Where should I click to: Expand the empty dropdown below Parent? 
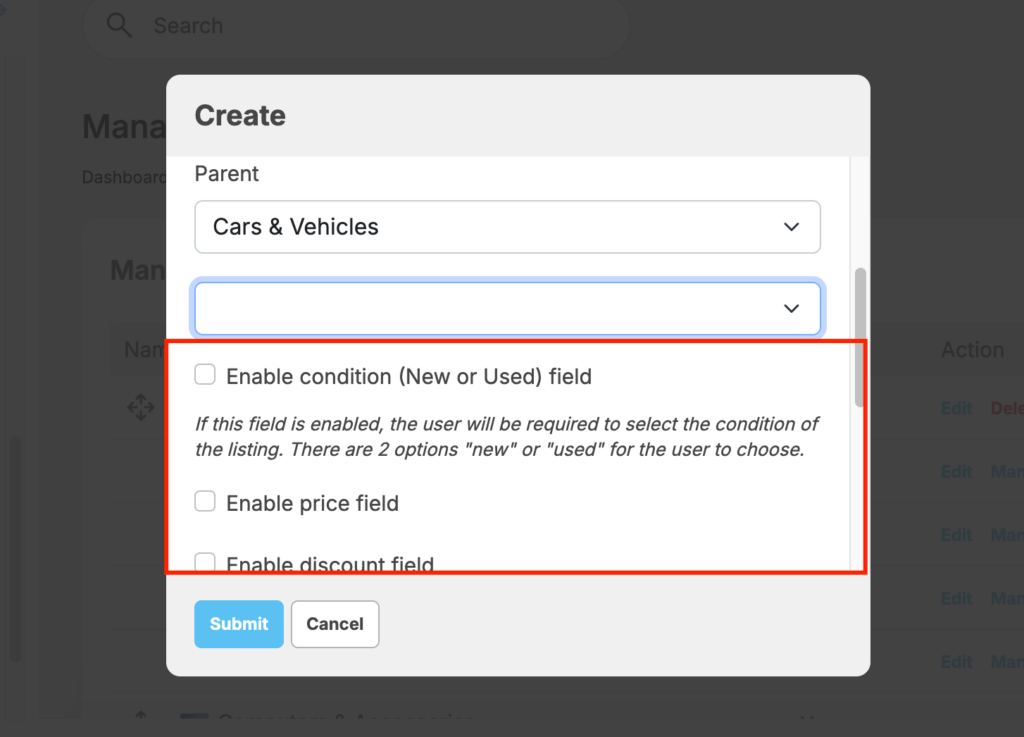coord(507,308)
